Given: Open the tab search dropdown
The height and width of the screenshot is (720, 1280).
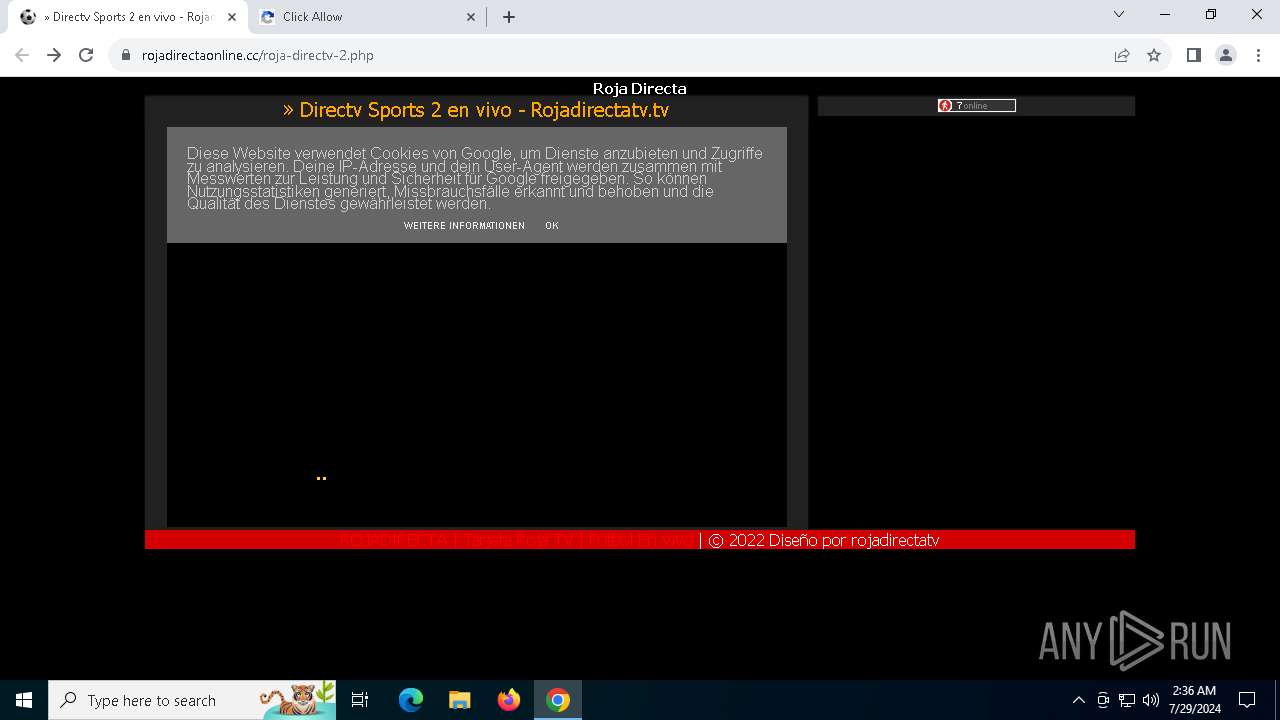Looking at the screenshot, I should tap(1119, 15).
